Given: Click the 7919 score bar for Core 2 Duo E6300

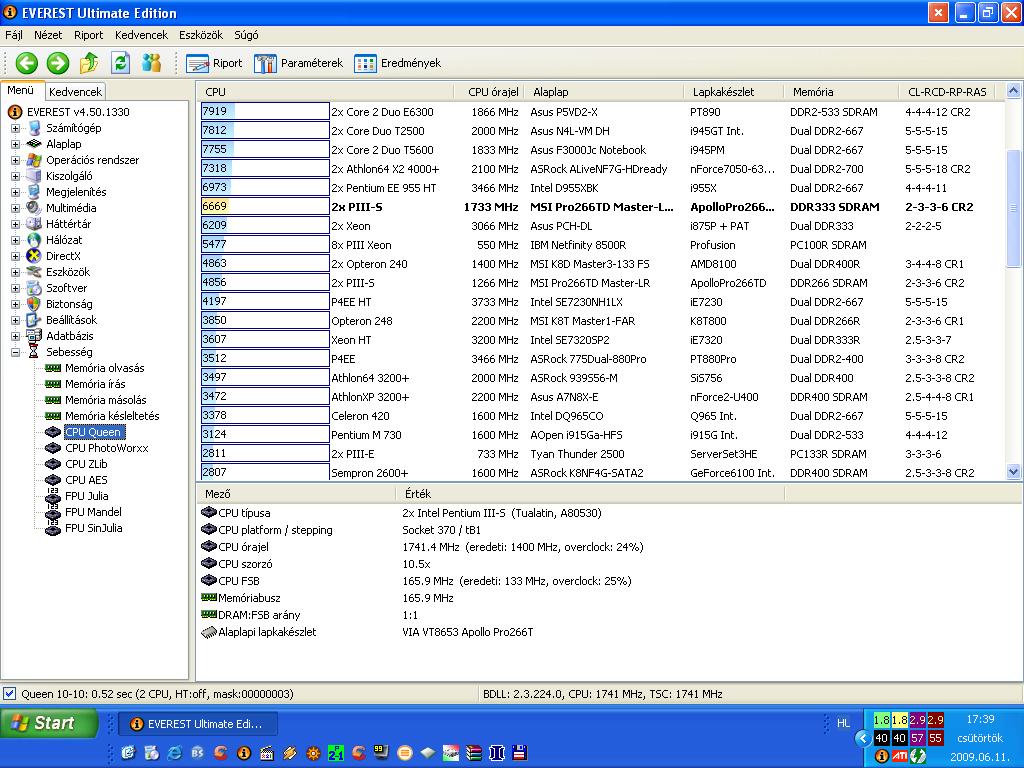Looking at the screenshot, I should [264, 112].
